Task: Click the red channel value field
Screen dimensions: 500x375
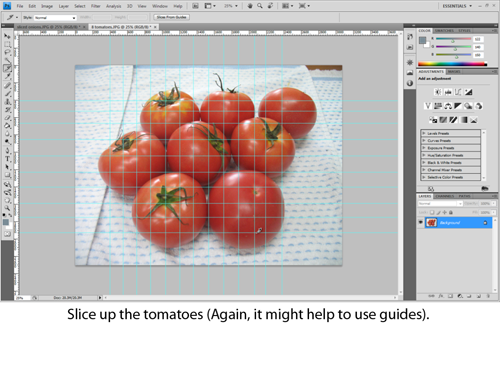Action: (478, 39)
